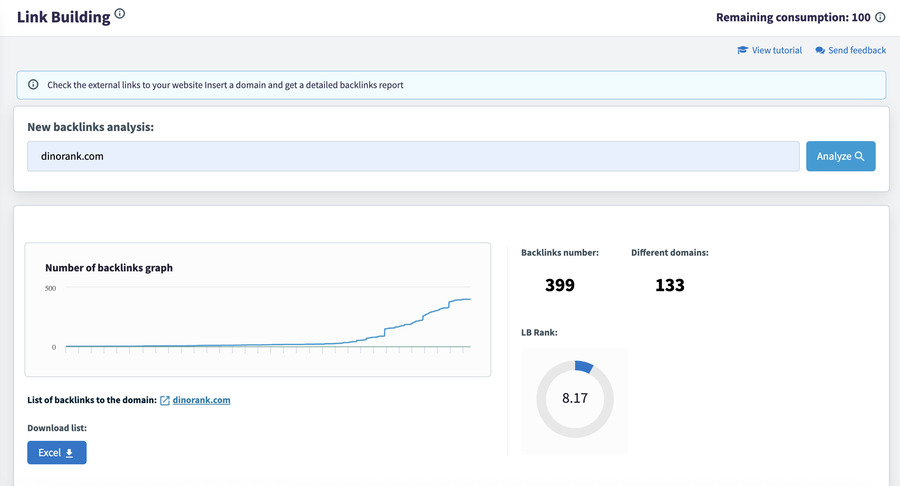Image resolution: width=900 pixels, height=486 pixels.
Task: Open the dinorank.com backlinks domain link
Action: pos(201,400)
